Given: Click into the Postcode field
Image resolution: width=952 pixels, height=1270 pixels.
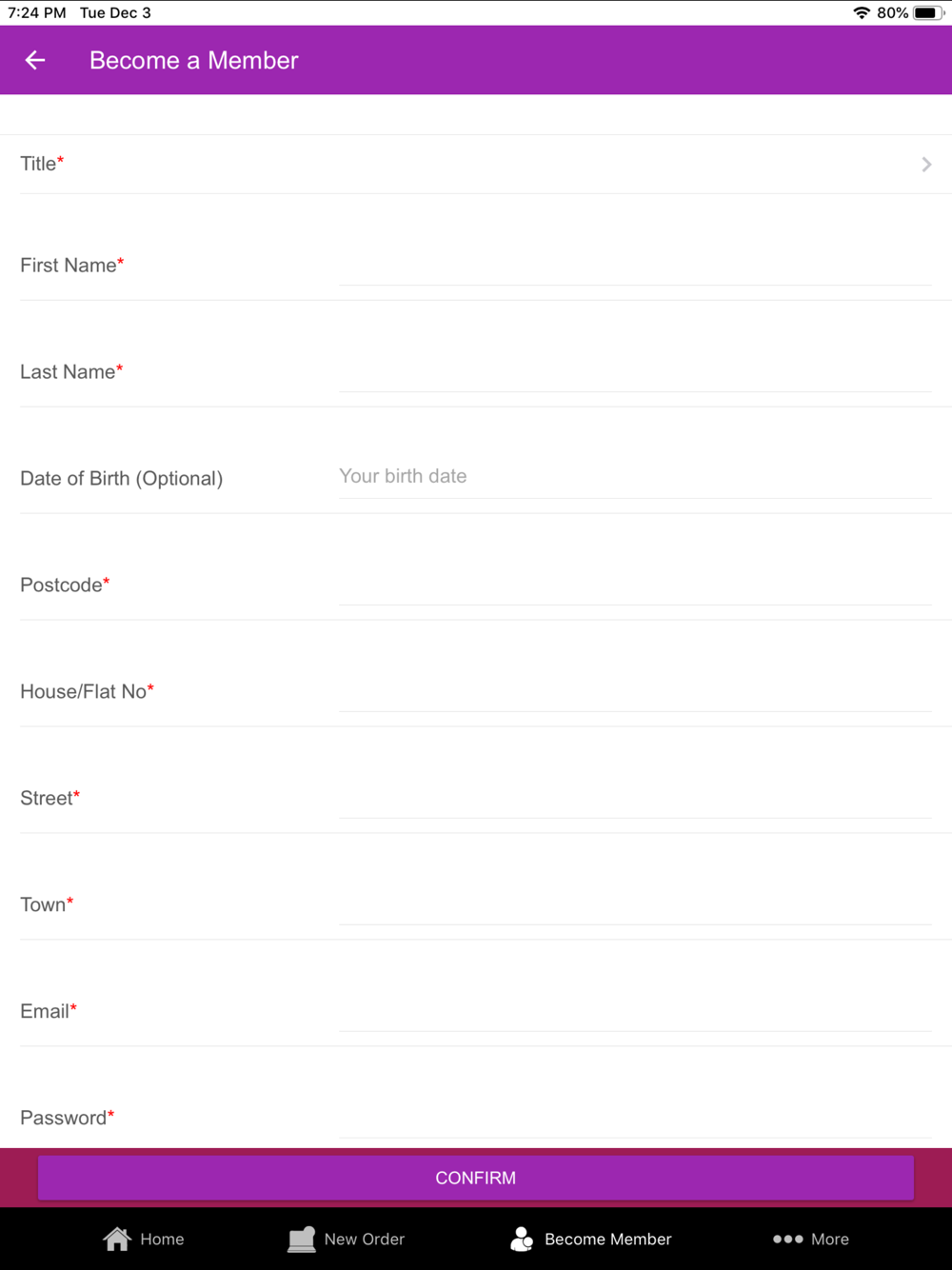Looking at the screenshot, I should (x=634, y=585).
